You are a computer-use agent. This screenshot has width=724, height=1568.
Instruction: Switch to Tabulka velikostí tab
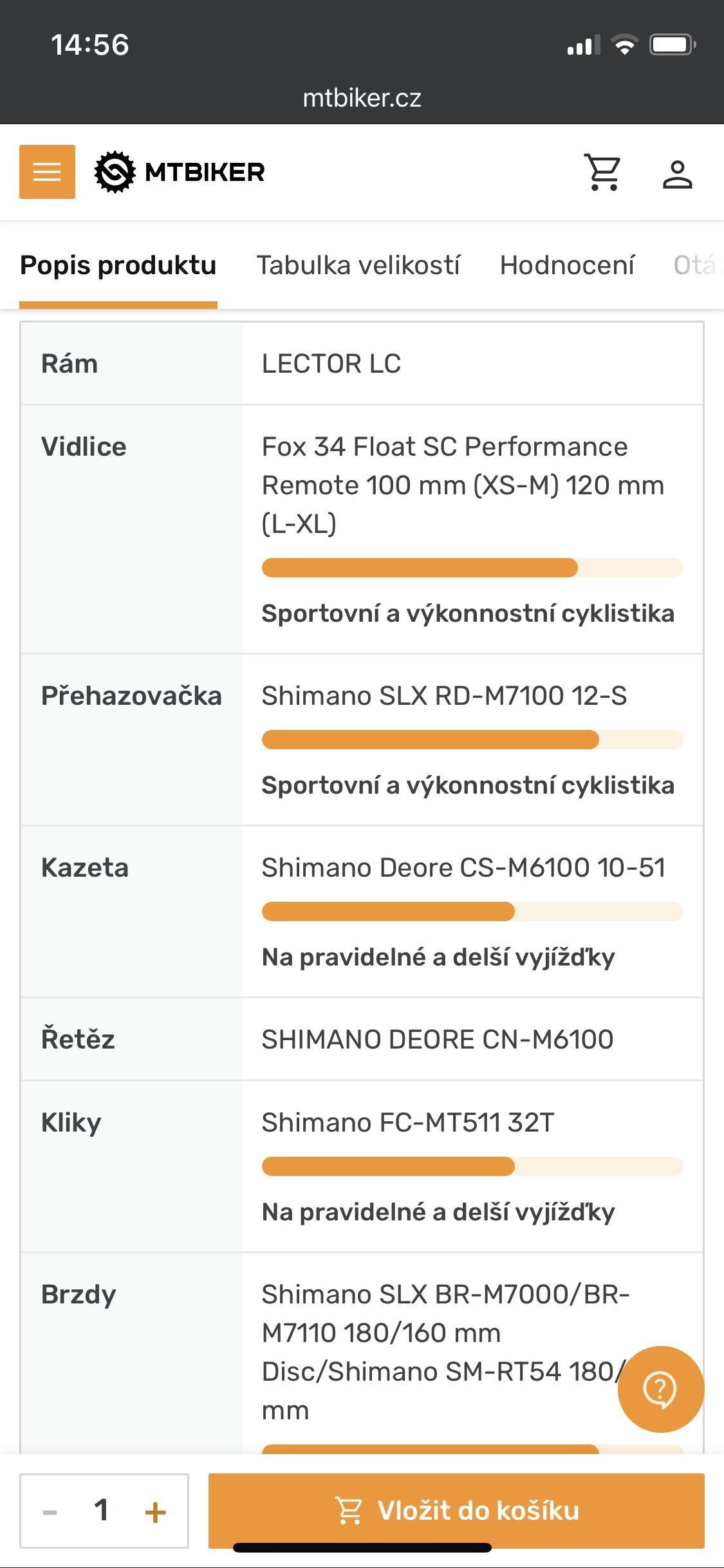click(358, 265)
